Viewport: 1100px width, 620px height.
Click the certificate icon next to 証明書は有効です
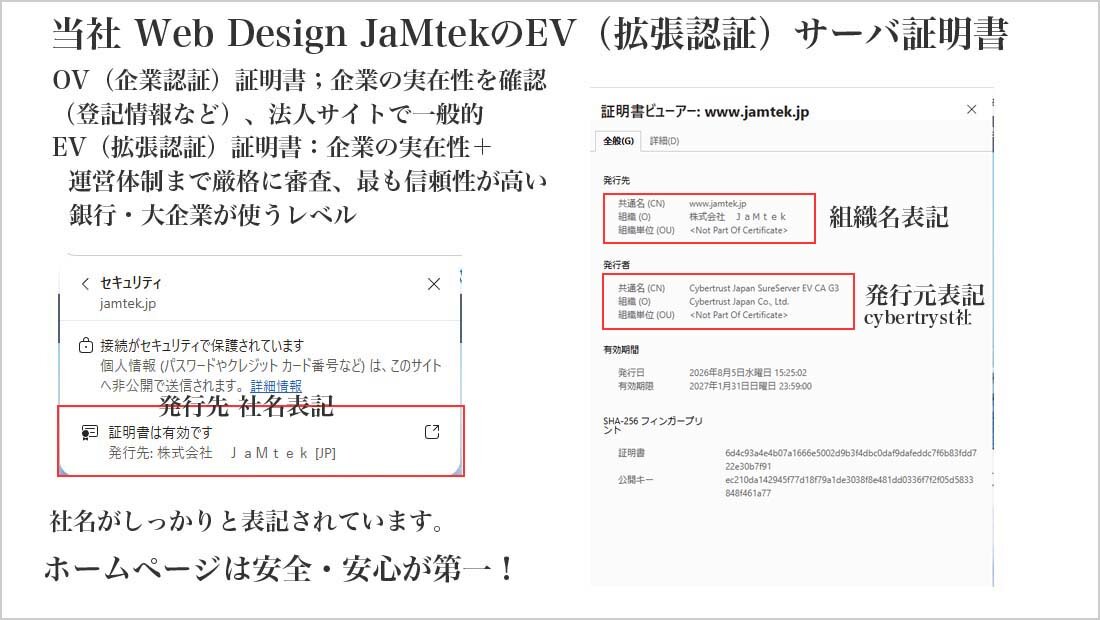pyautogui.click(x=89, y=432)
